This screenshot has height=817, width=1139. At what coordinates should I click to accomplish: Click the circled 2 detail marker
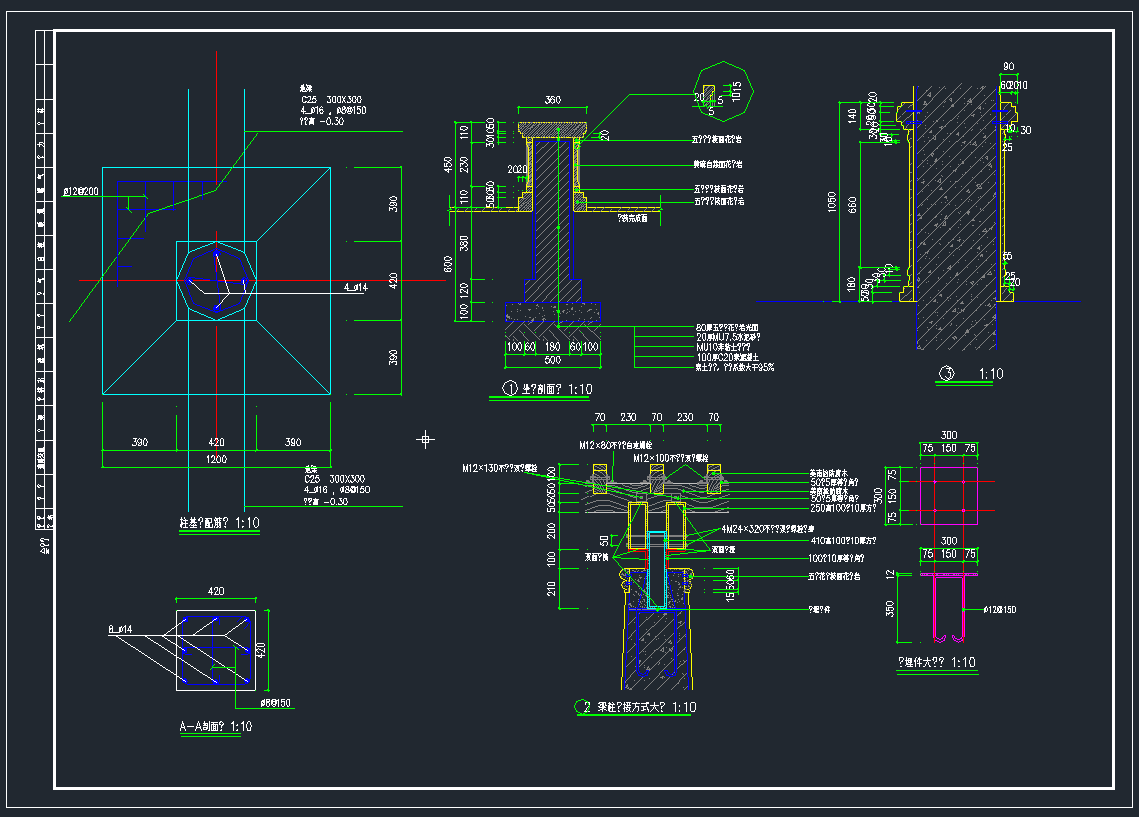(583, 707)
